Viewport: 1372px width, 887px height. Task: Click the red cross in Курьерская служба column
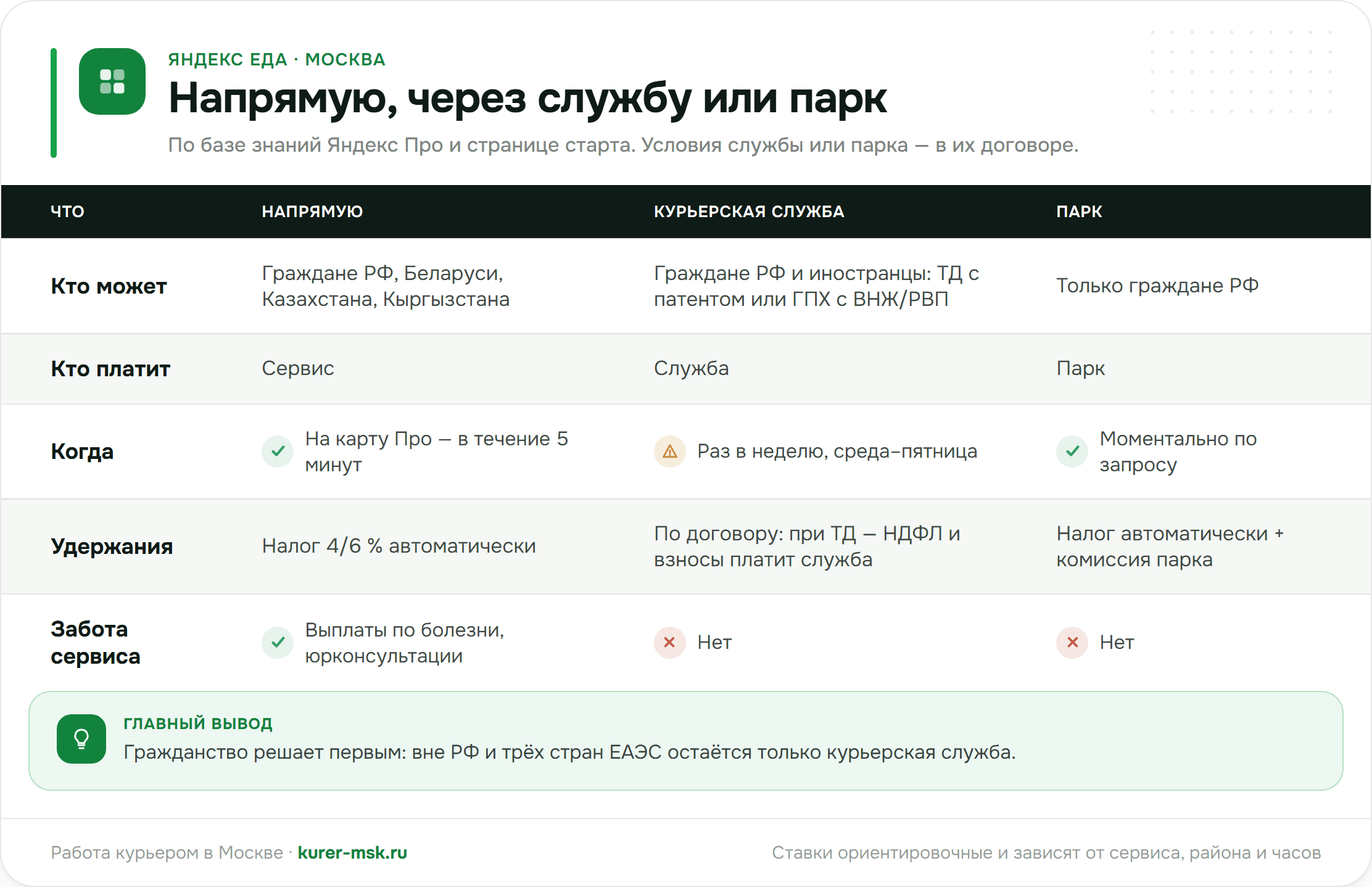click(x=670, y=643)
